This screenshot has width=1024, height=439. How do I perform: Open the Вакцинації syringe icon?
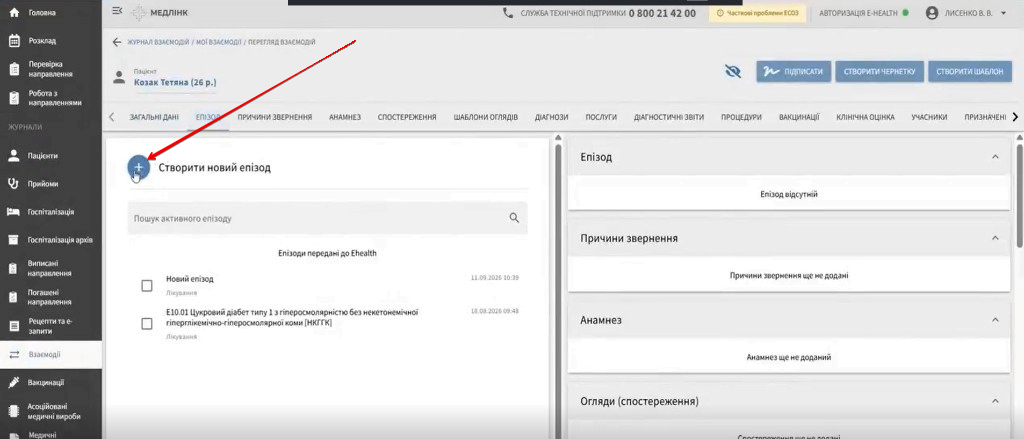(x=14, y=382)
